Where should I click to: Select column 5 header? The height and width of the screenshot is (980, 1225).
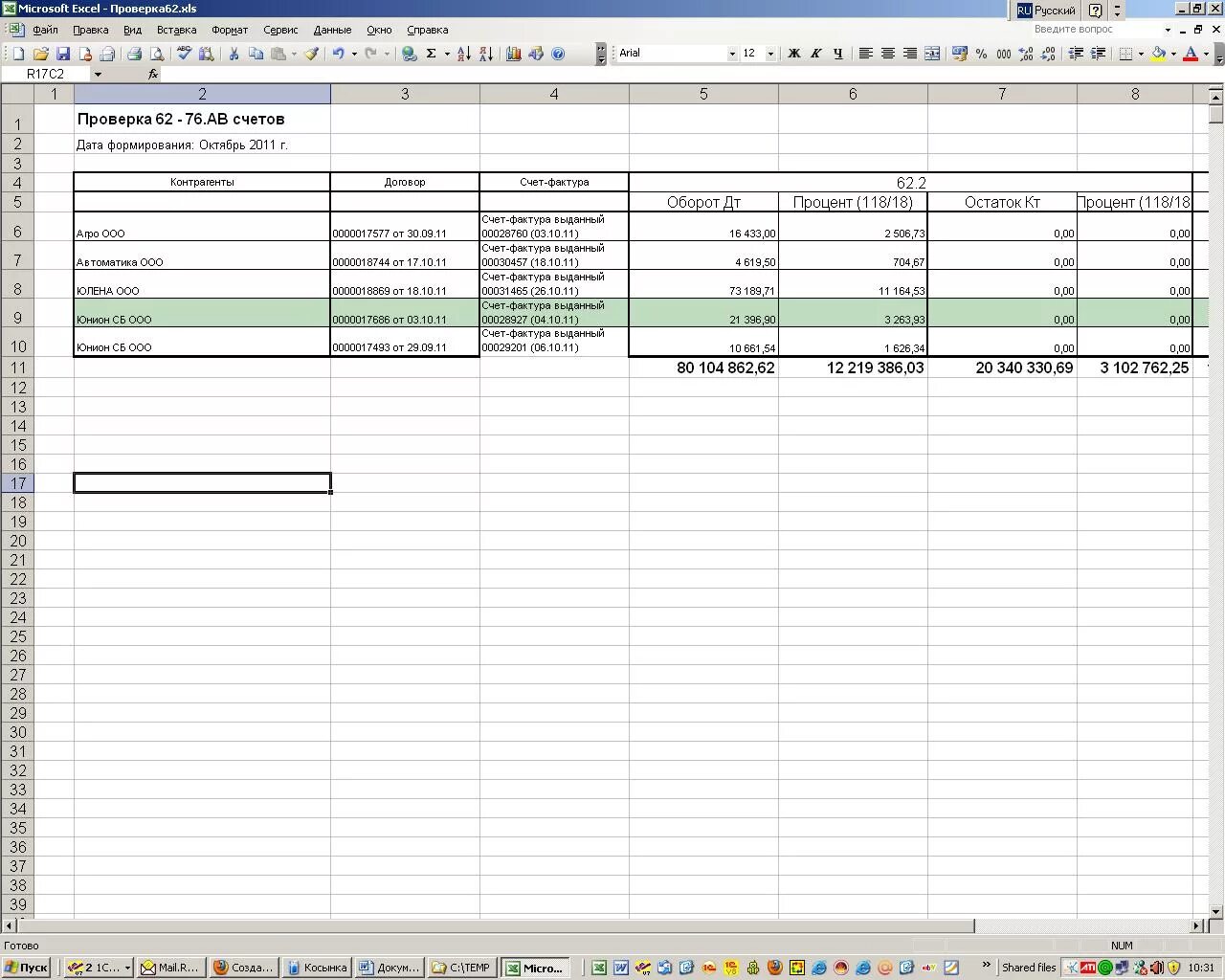(703, 94)
